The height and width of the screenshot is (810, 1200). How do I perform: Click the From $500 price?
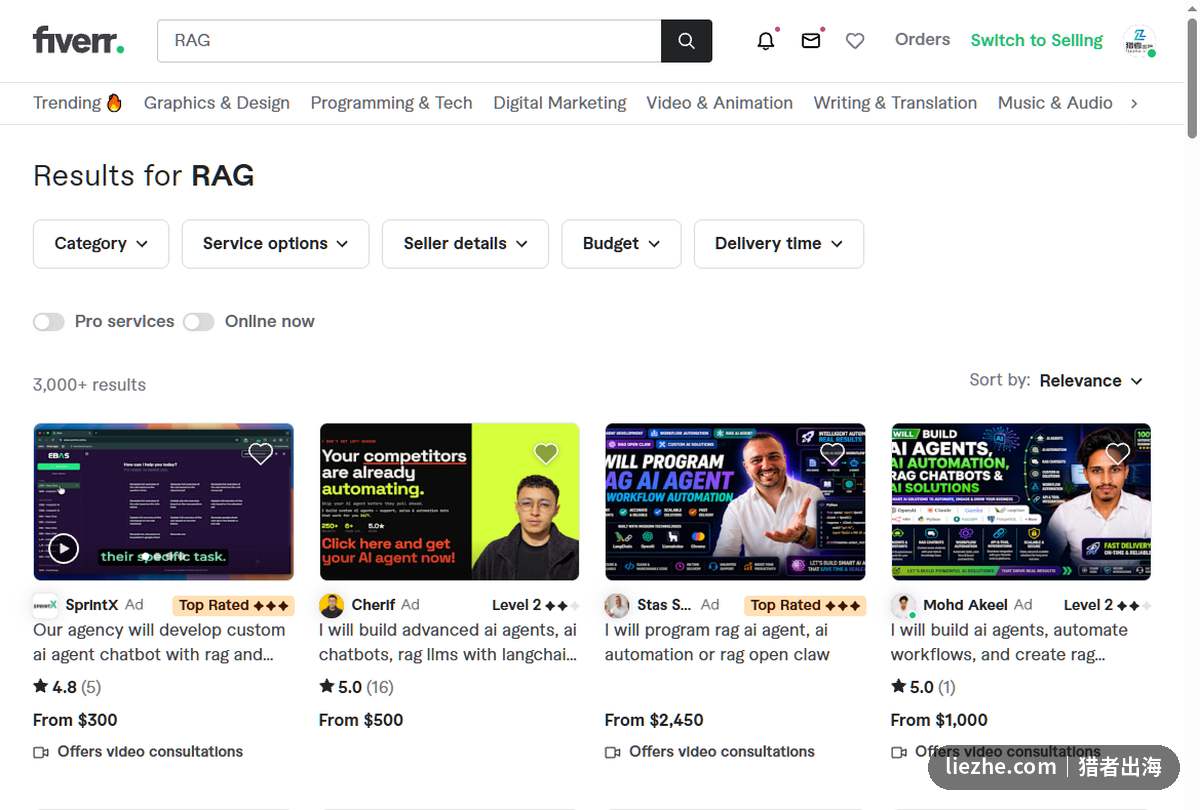click(361, 720)
